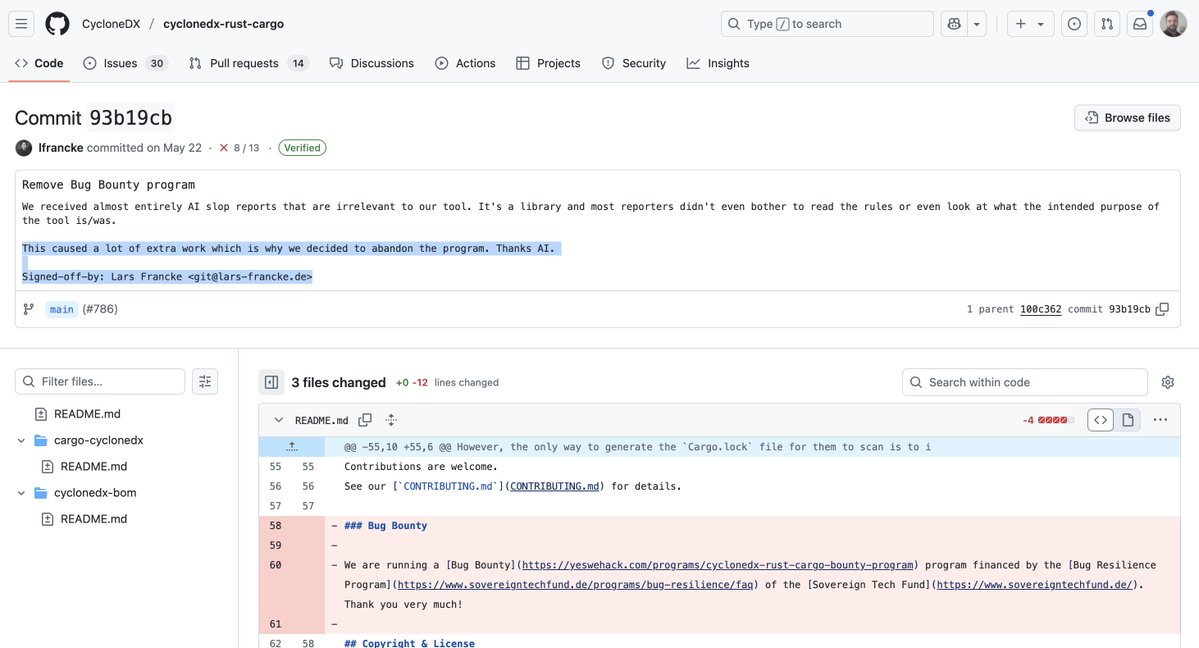Collapse the README.md diff section
1199x648 pixels.
[278, 420]
